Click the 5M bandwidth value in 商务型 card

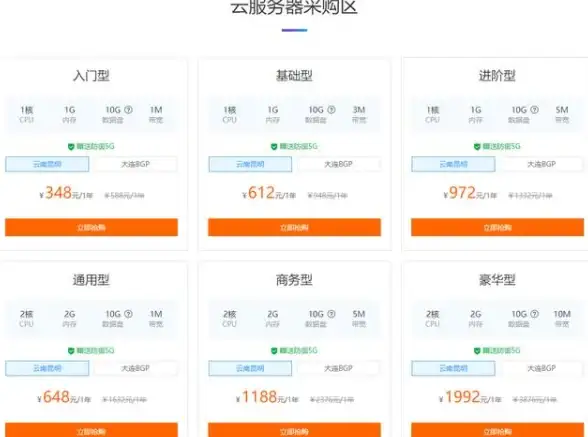pyautogui.click(x=359, y=314)
